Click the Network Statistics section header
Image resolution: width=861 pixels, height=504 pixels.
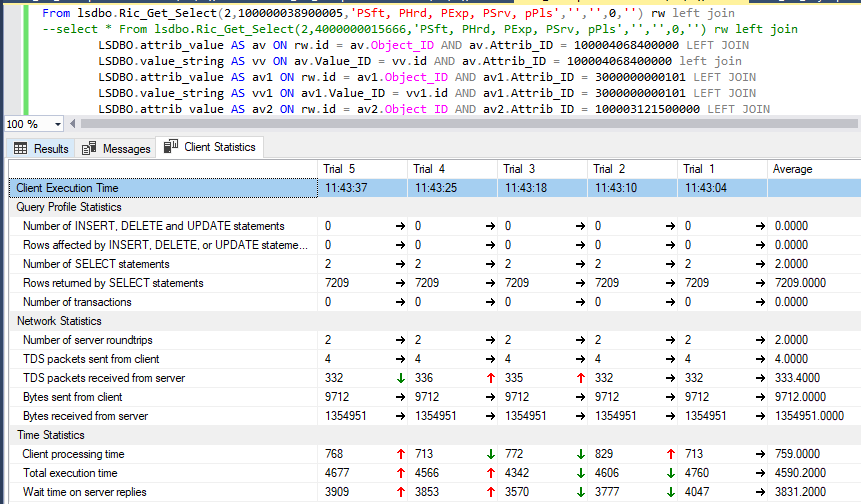coord(60,321)
